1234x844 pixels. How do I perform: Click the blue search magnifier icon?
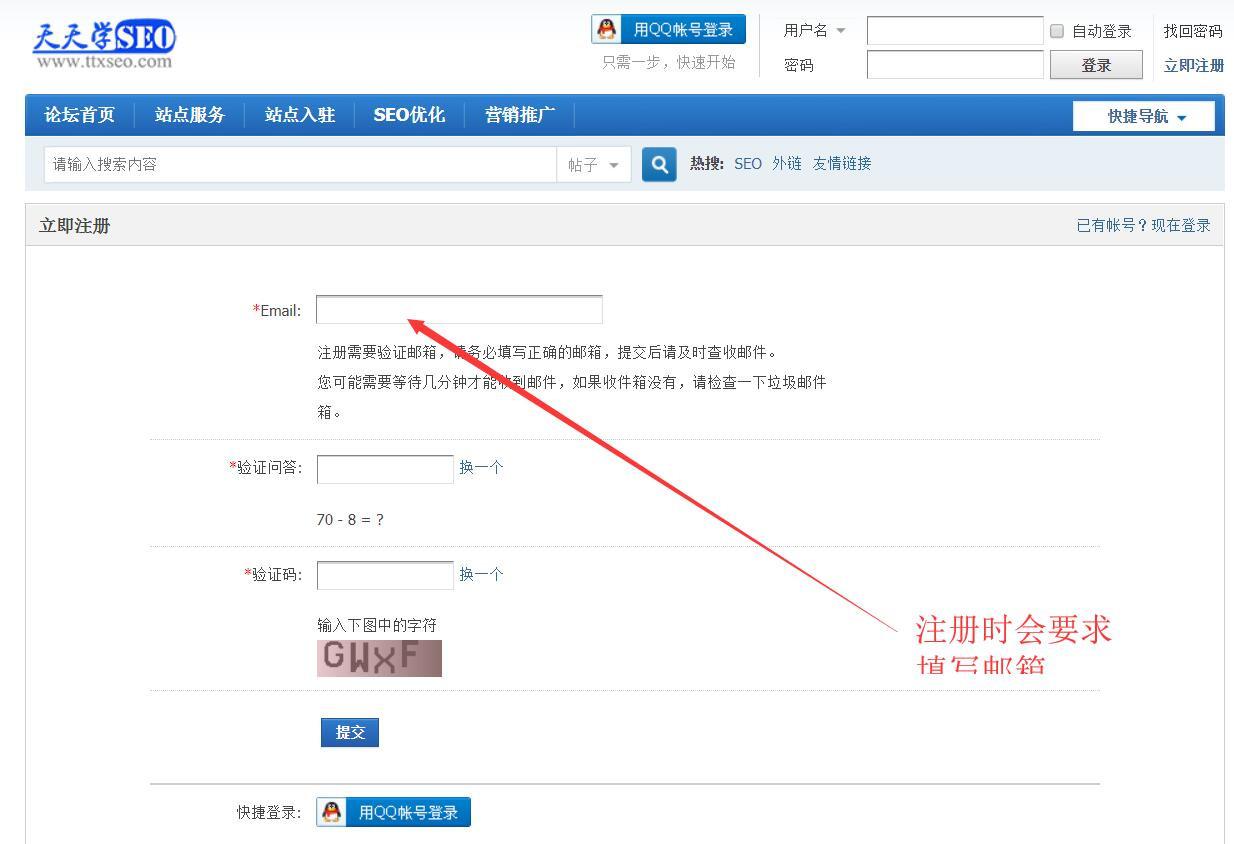pos(659,163)
